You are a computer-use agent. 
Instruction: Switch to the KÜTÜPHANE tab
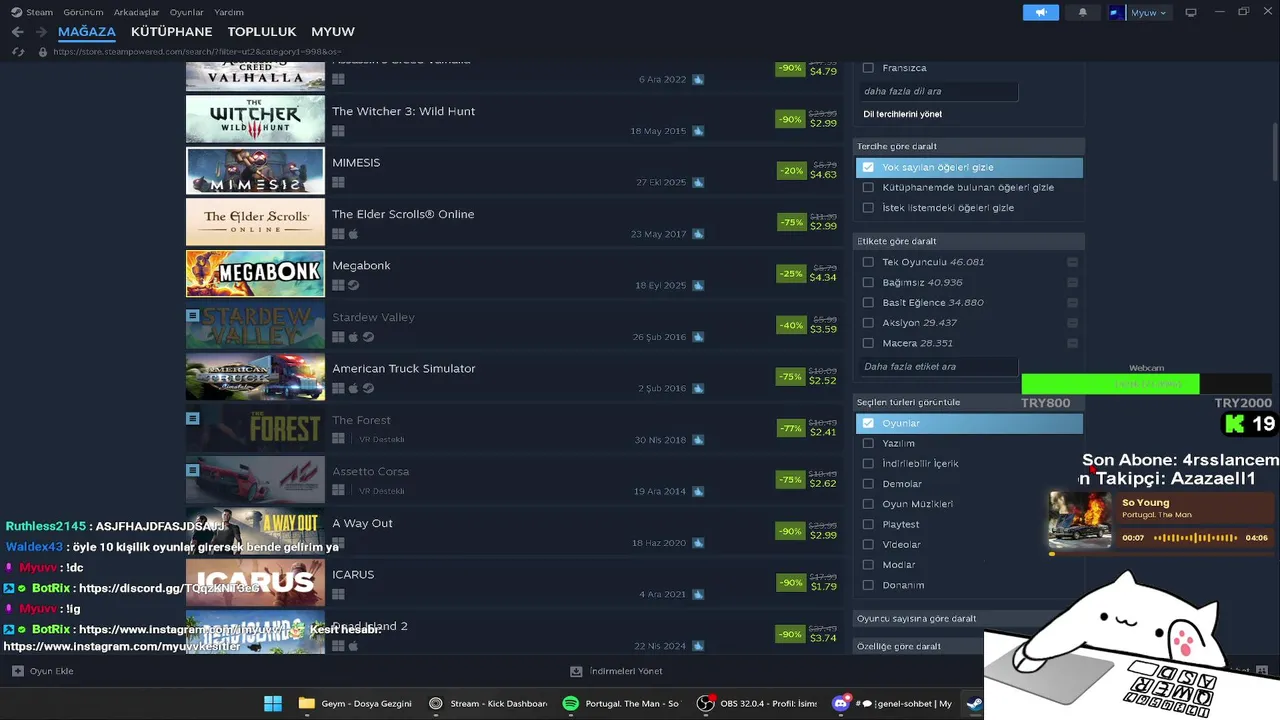coord(171,32)
